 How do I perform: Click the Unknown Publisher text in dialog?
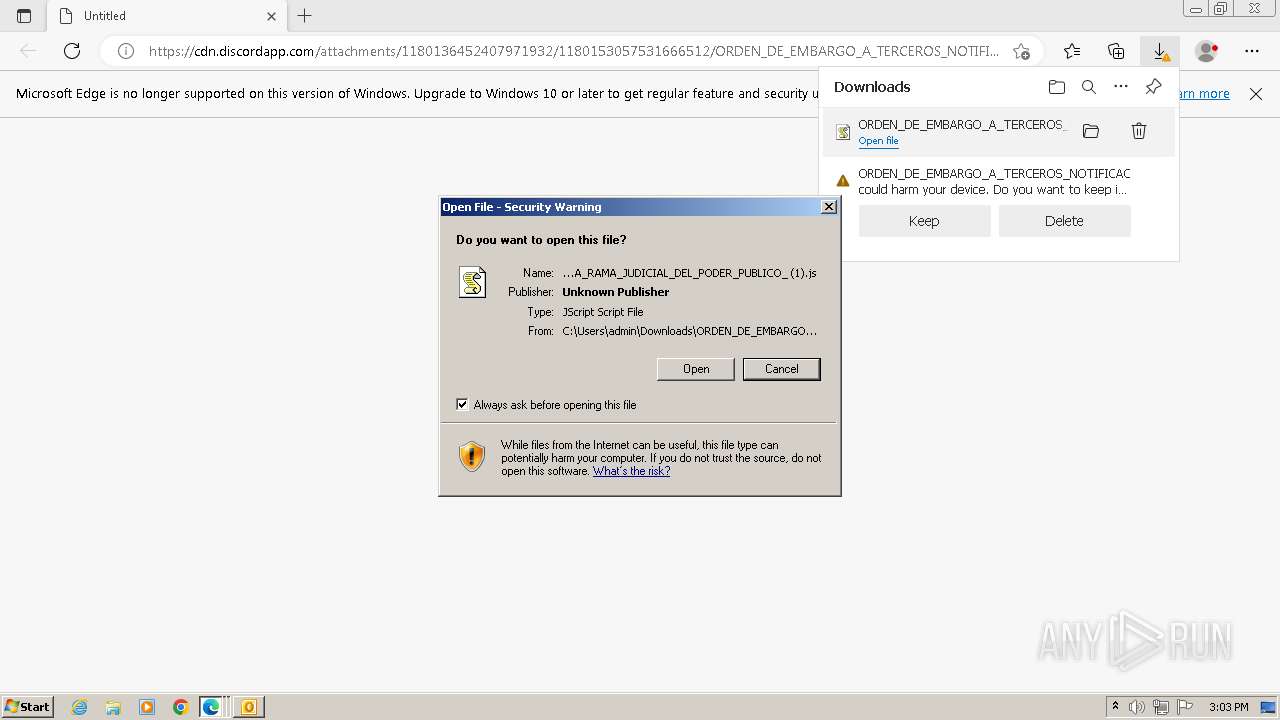(x=615, y=292)
